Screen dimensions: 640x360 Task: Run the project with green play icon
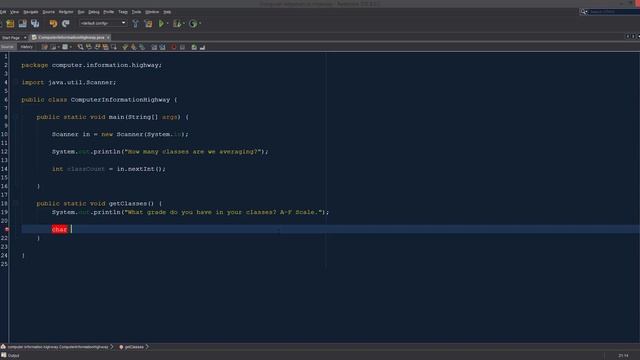tap(162, 23)
